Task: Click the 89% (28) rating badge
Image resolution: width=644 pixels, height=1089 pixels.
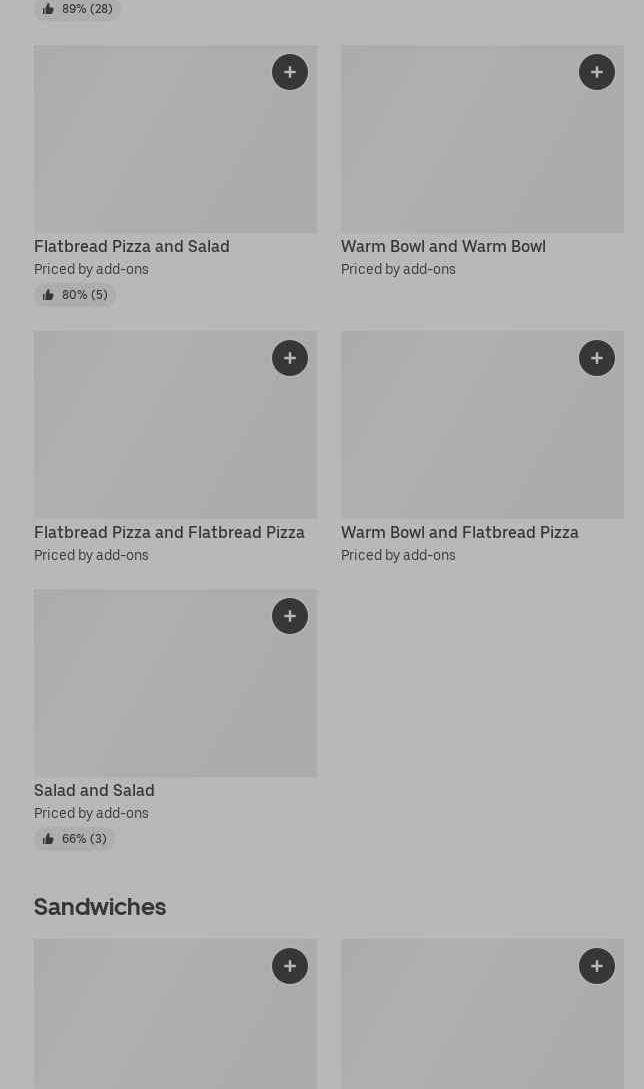Action: click(78, 9)
